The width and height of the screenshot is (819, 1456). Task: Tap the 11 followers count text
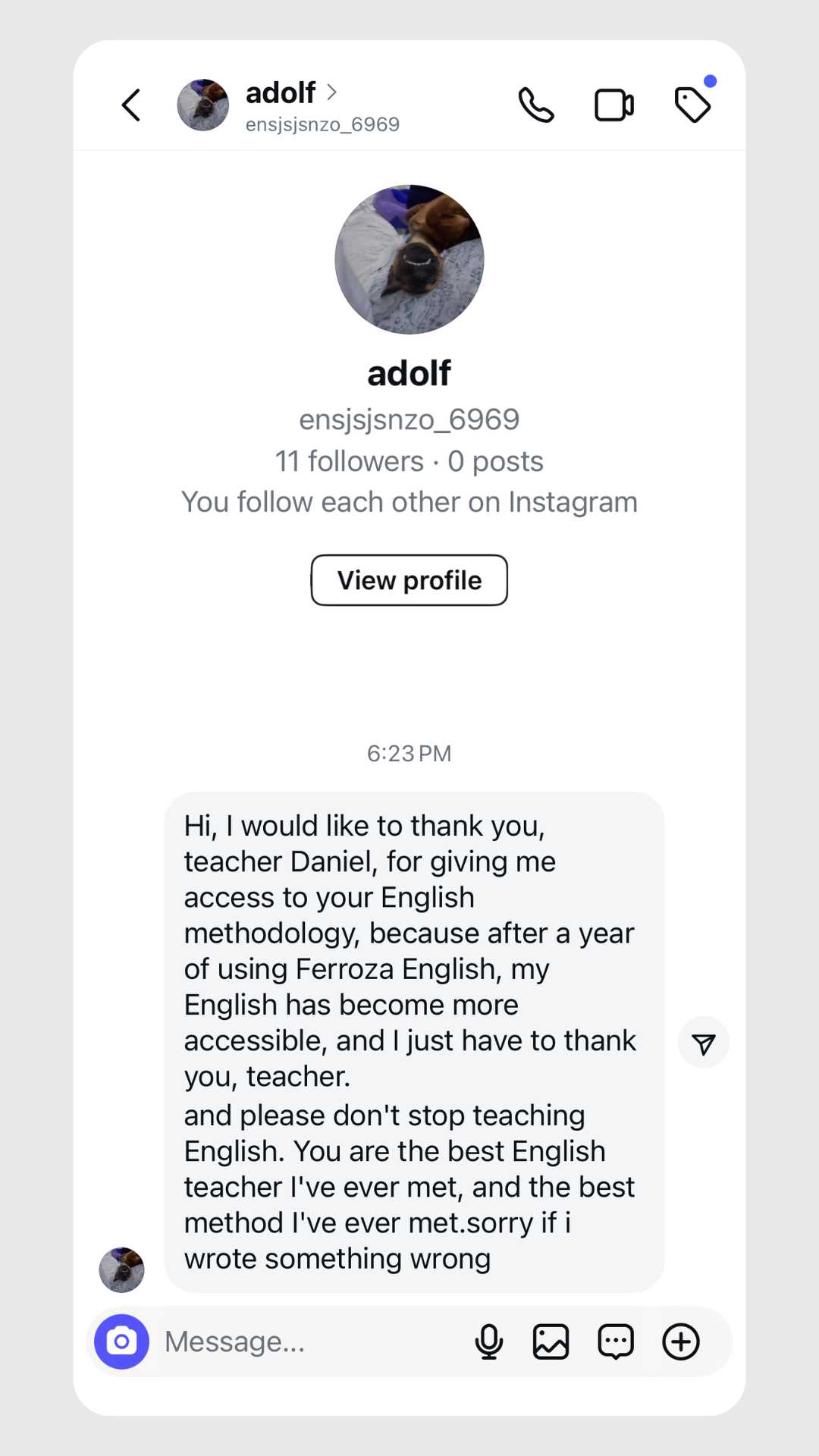[350, 461]
